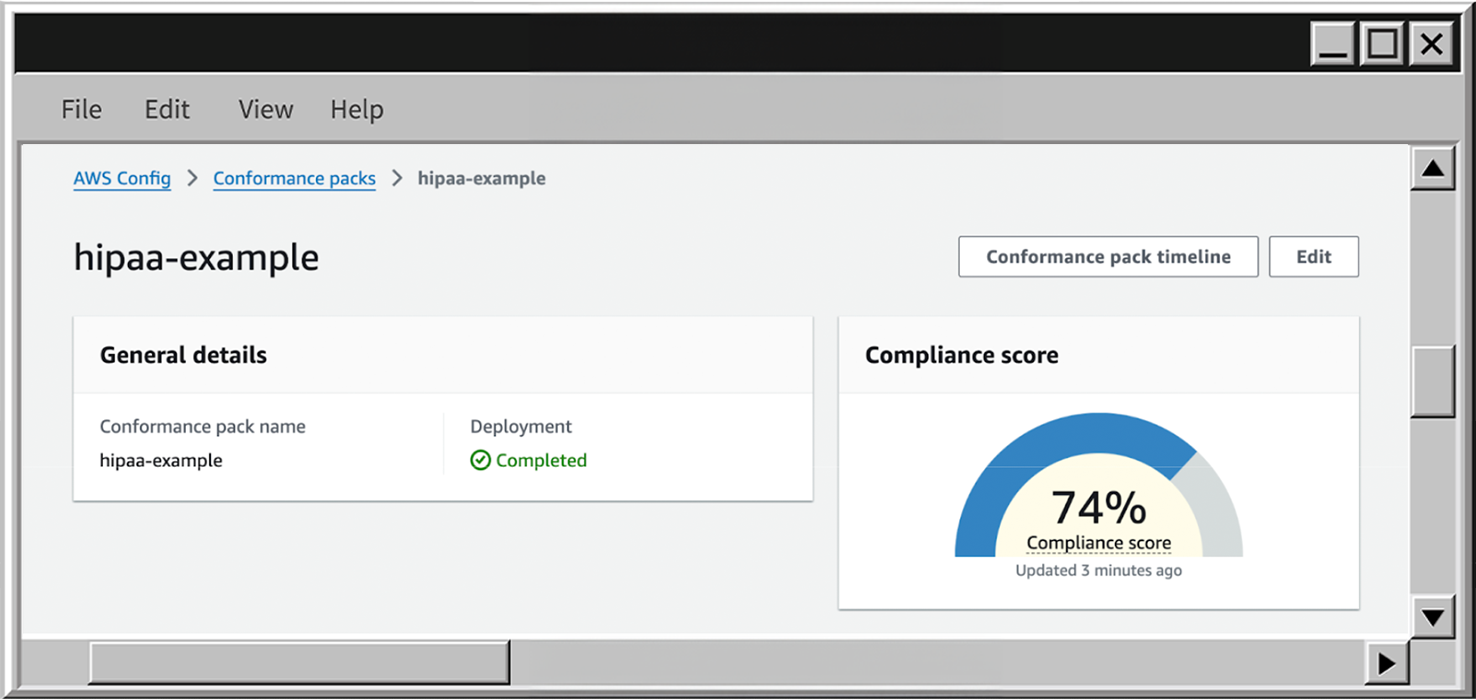The width and height of the screenshot is (1476, 700).
Task: Close the window with X button
Action: click(1431, 45)
